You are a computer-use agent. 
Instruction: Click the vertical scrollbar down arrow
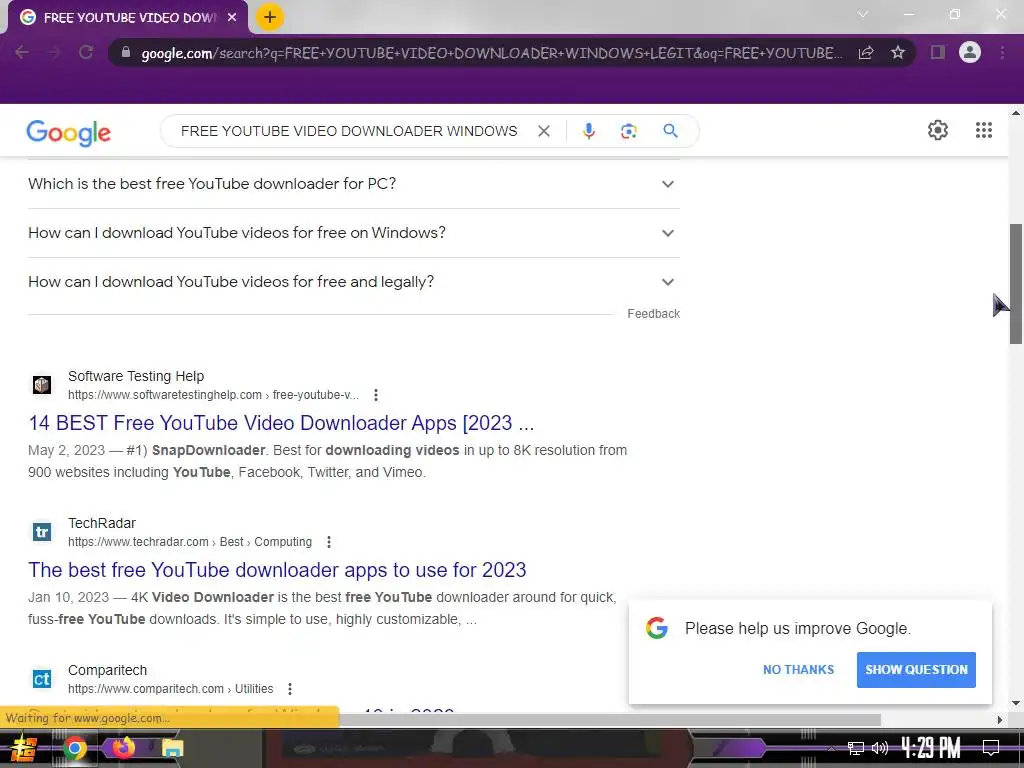coord(1016,703)
